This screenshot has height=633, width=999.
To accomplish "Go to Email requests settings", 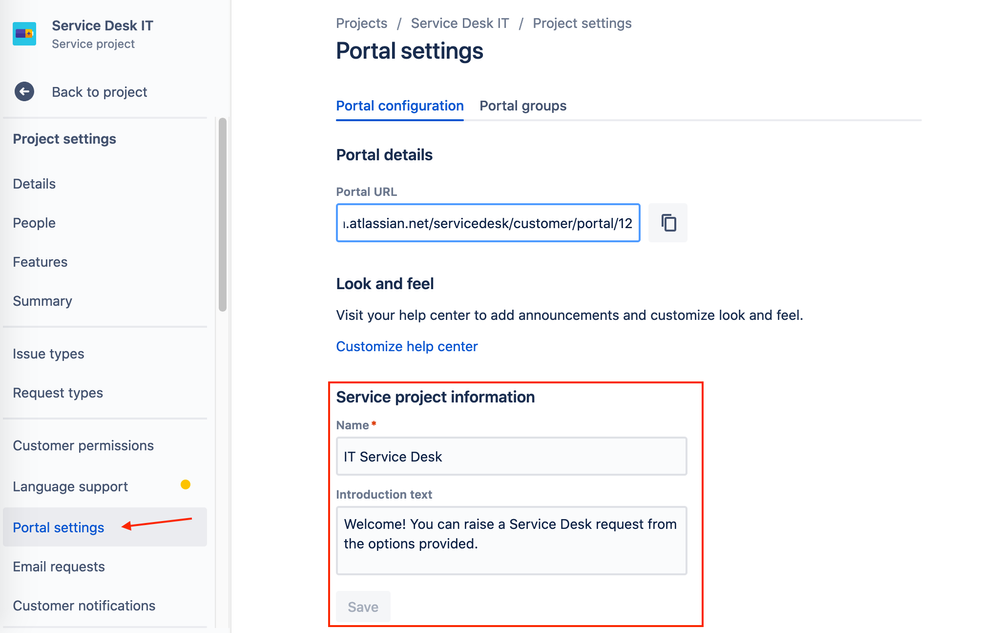I will click(59, 567).
